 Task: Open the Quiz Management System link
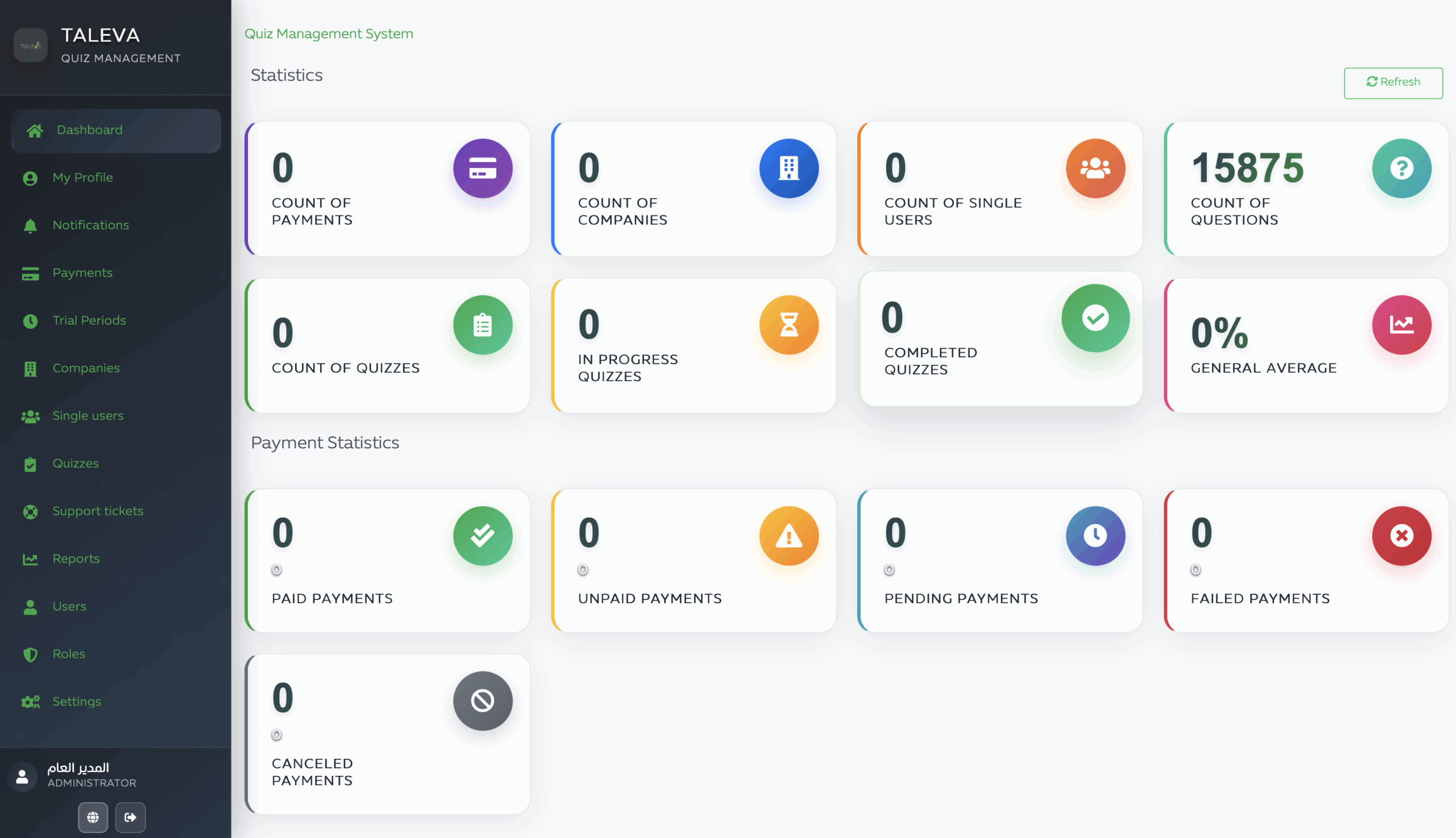(329, 34)
